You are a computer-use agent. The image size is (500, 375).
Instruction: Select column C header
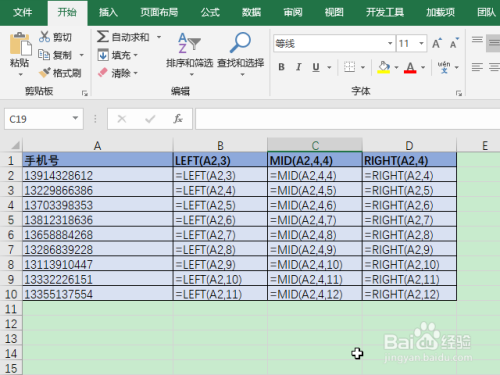pyautogui.click(x=315, y=145)
